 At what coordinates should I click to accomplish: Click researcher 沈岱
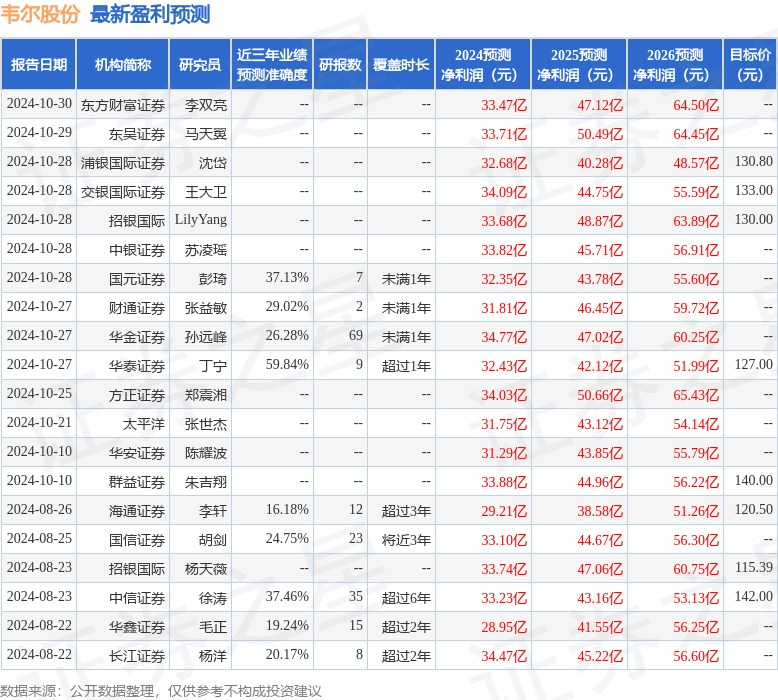[x=213, y=163]
